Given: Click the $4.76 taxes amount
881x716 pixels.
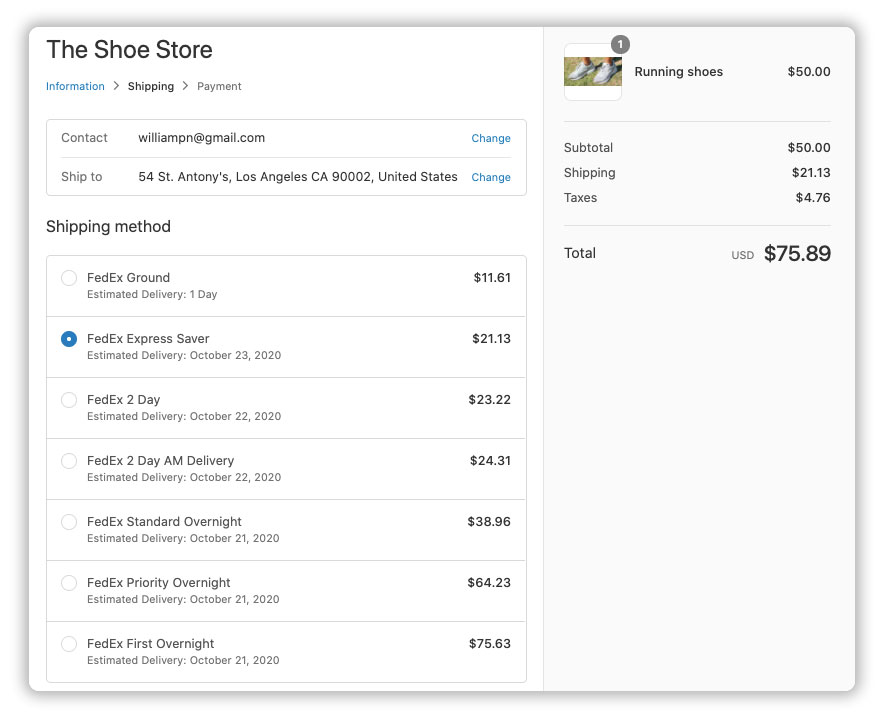Looking at the screenshot, I should click(x=813, y=198).
